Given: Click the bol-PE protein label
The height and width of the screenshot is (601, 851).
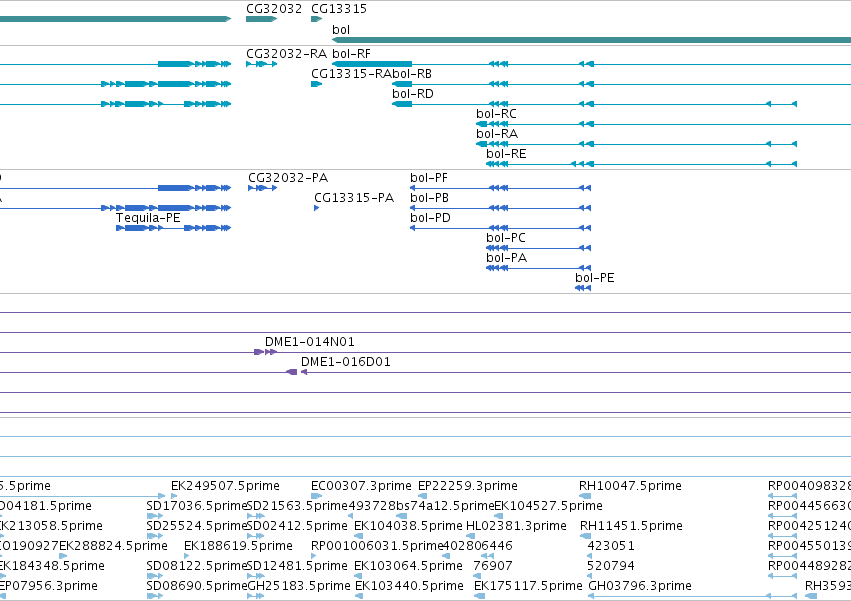Looking at the screenshot, I should coord(595,279).
